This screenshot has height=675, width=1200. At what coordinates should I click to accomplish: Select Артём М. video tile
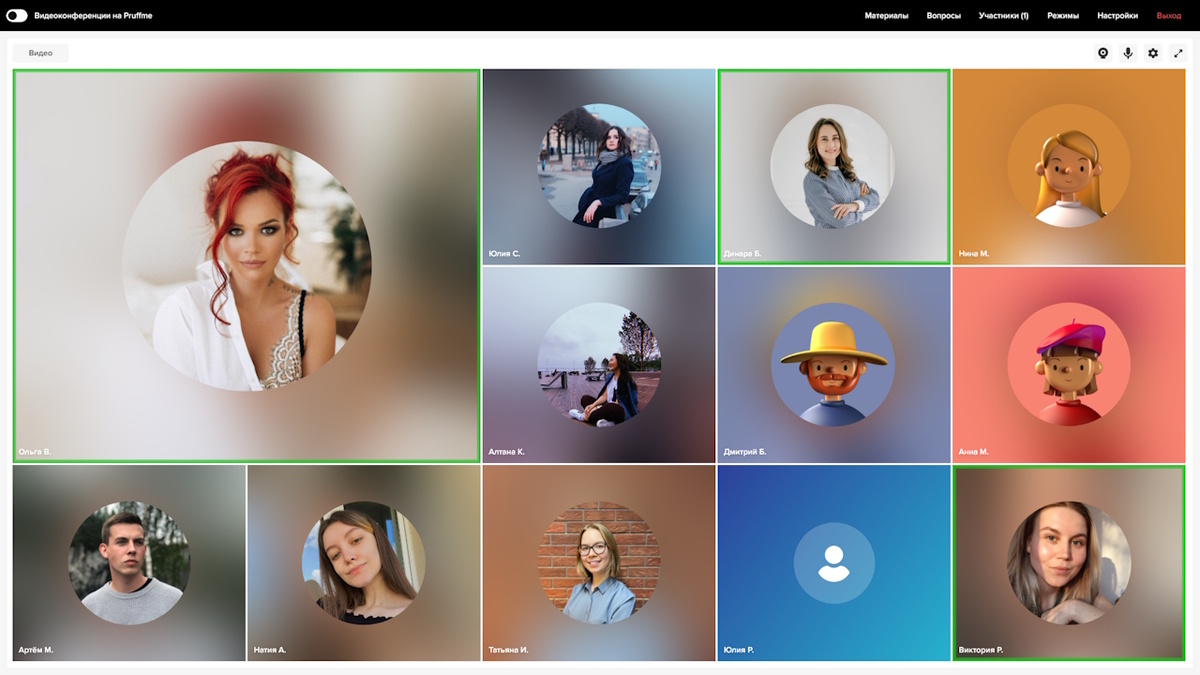click(x=129, y=563)
